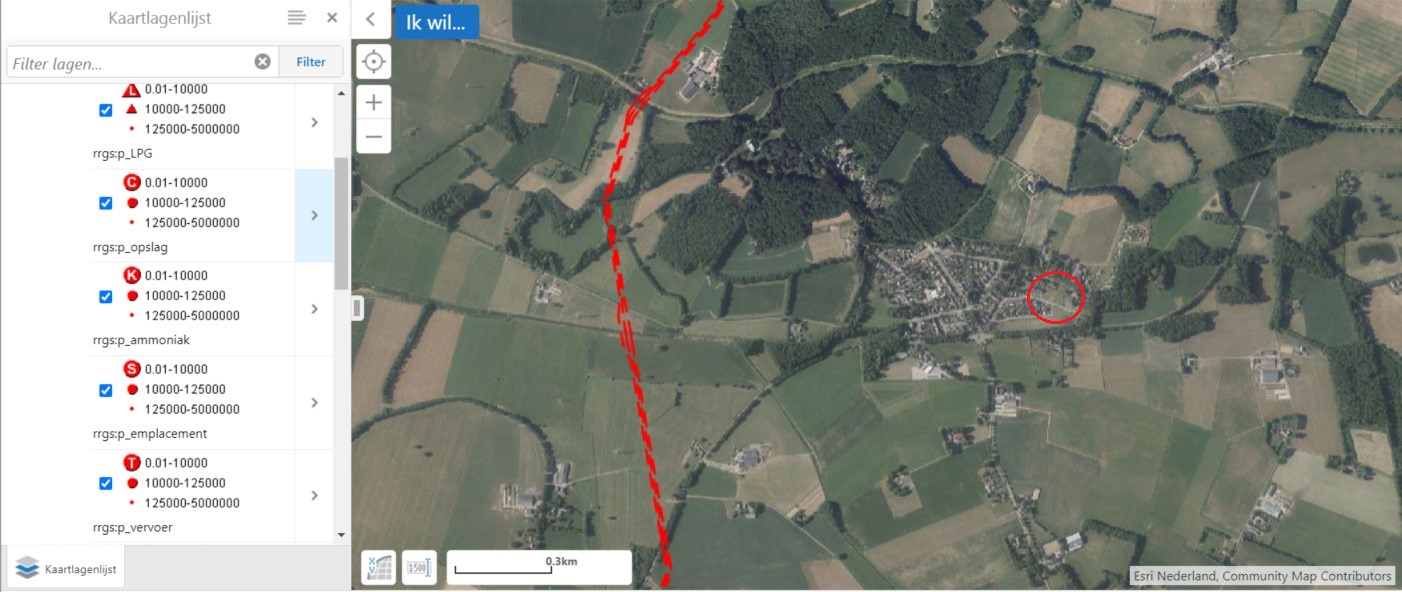Viewport: 1402px width, 592px height.
Task: Open the Esri Nederland attribution link
Action: coord(1261,576)
